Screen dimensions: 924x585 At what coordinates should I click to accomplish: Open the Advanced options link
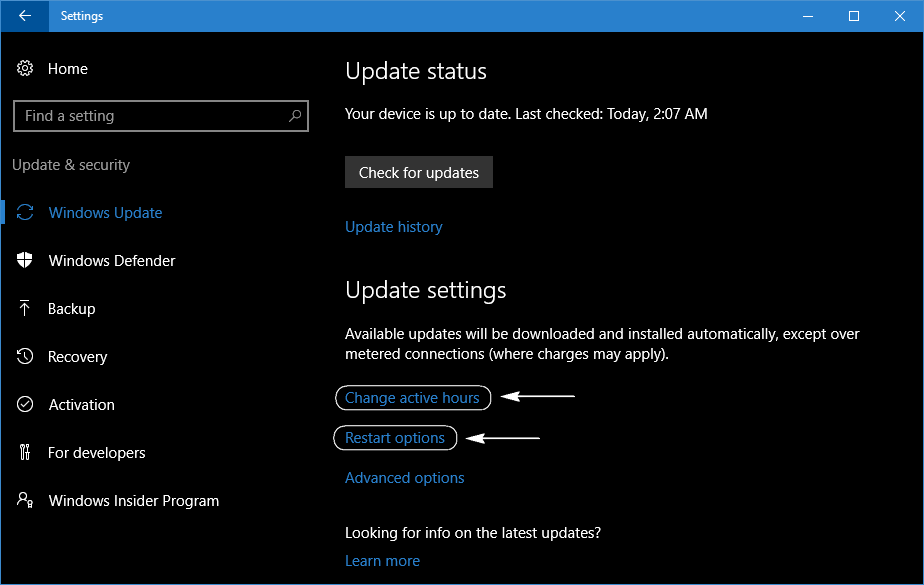click(405, 478)
